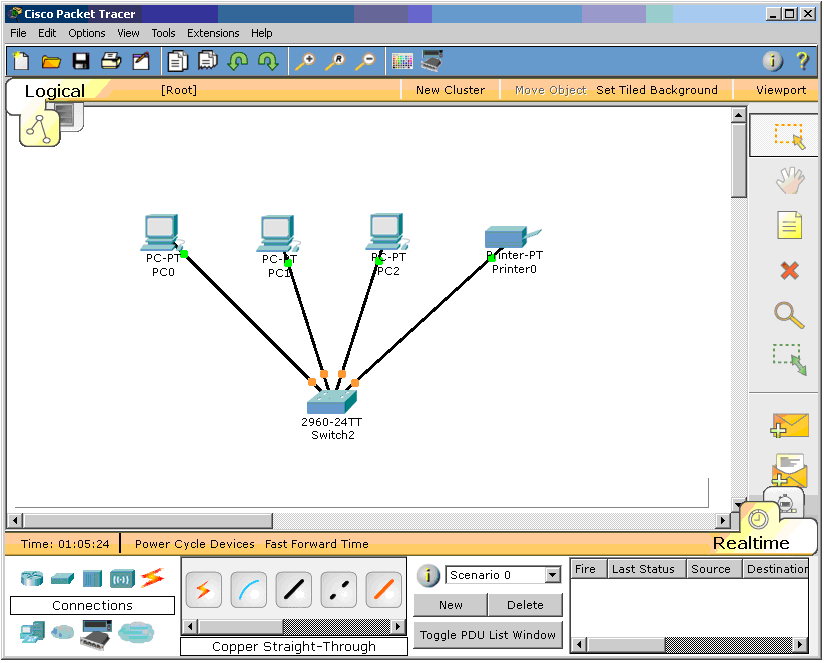This screenshot has height=663, width=824.
Task: Choose the WAN Emulation cloud category
Action: click(x=63, y=632)
